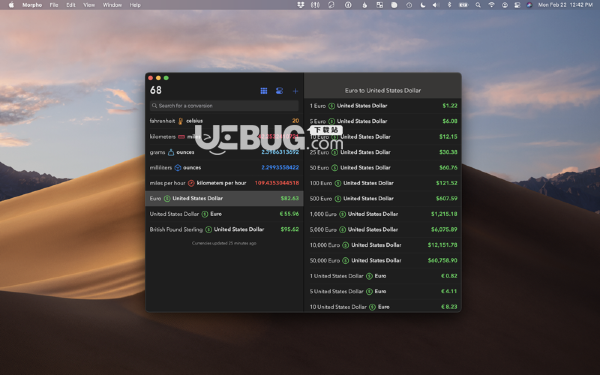Screen dimensions: 600x375
Task: Open the grid keypad view icon
Action: pyautogui.click(x=264, y=91)
